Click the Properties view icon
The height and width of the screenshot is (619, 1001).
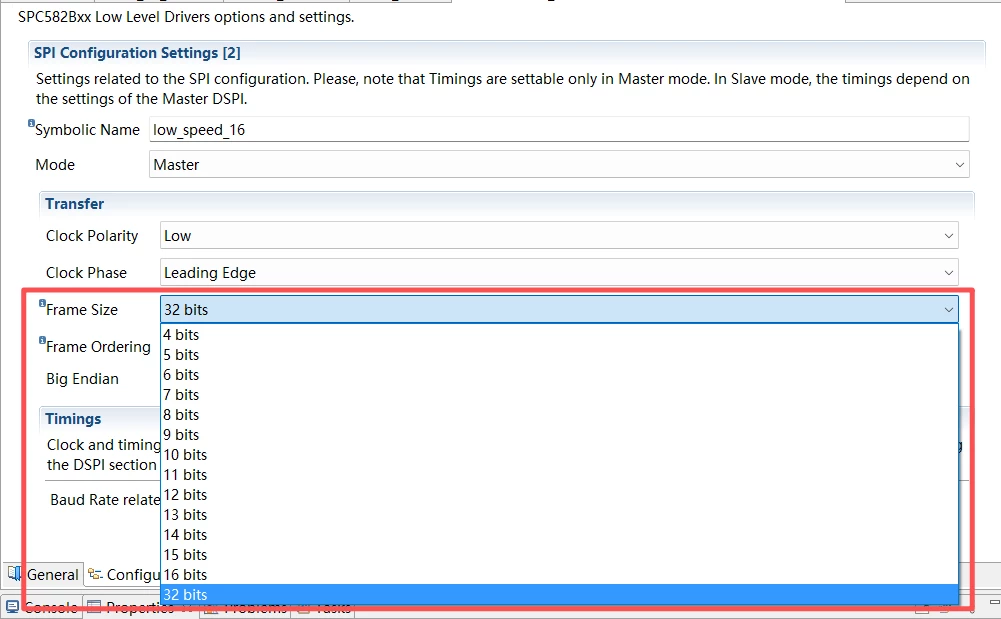pos(94,607)
